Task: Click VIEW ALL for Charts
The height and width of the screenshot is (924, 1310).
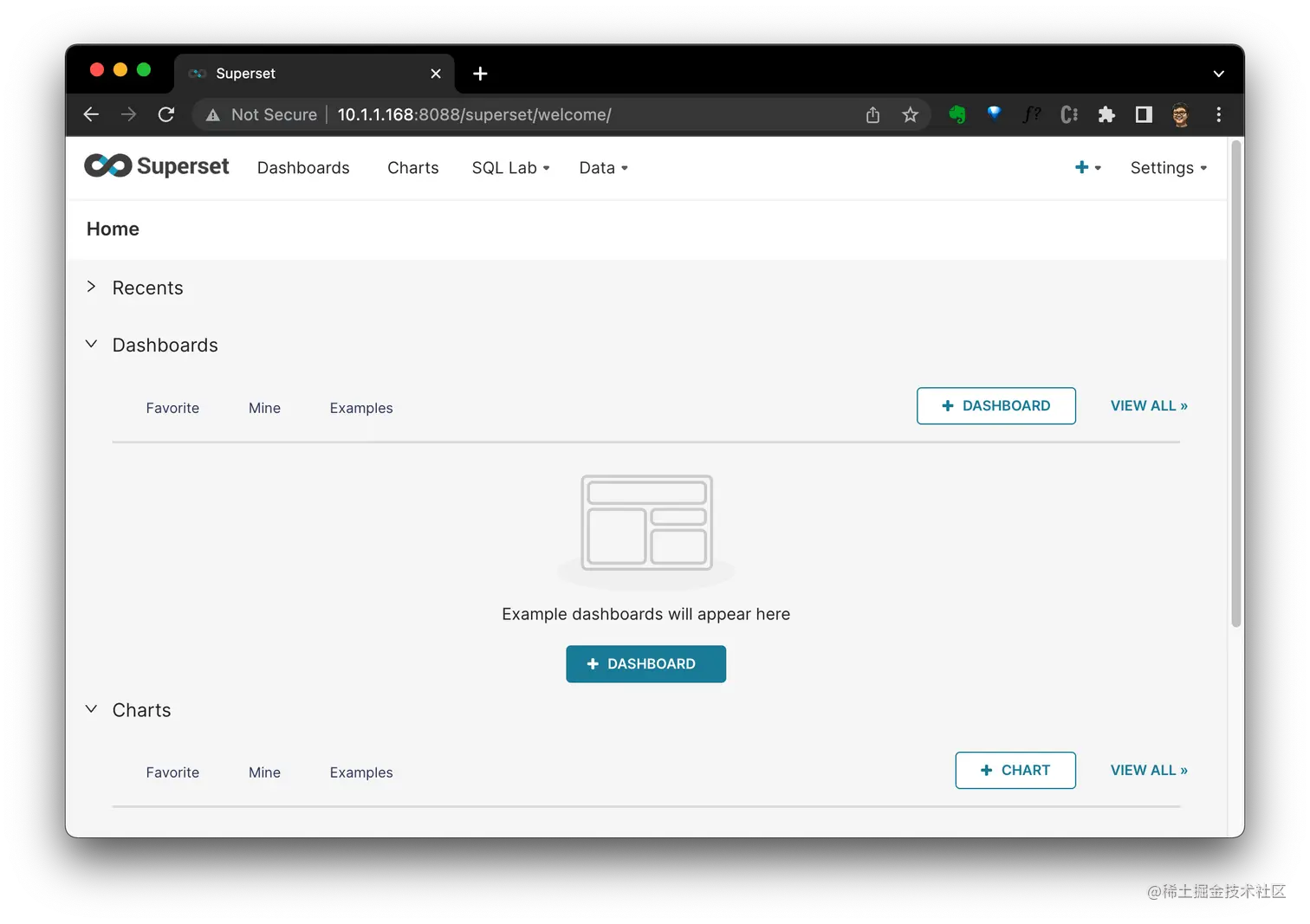Action: coord(1149,771)
